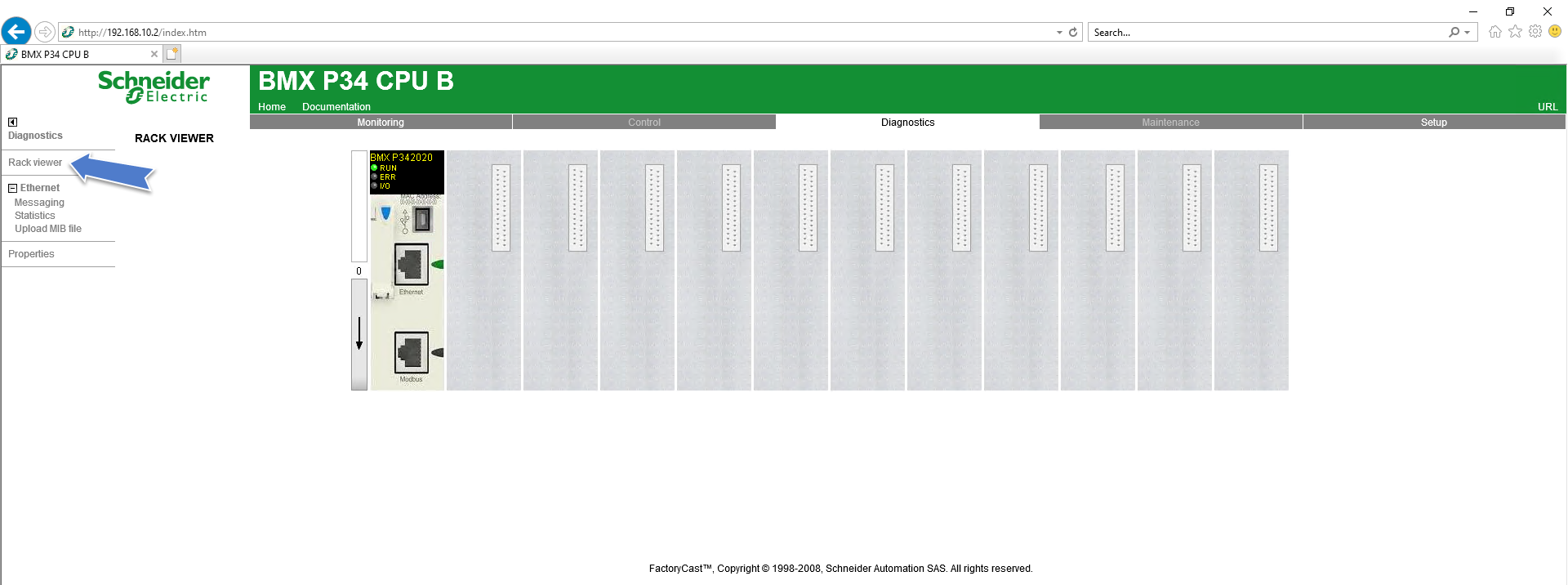Click the rack down-arrow scroll button
Image resolution: width=1568 pixels, height=585 pixels.
coord(359,334)
